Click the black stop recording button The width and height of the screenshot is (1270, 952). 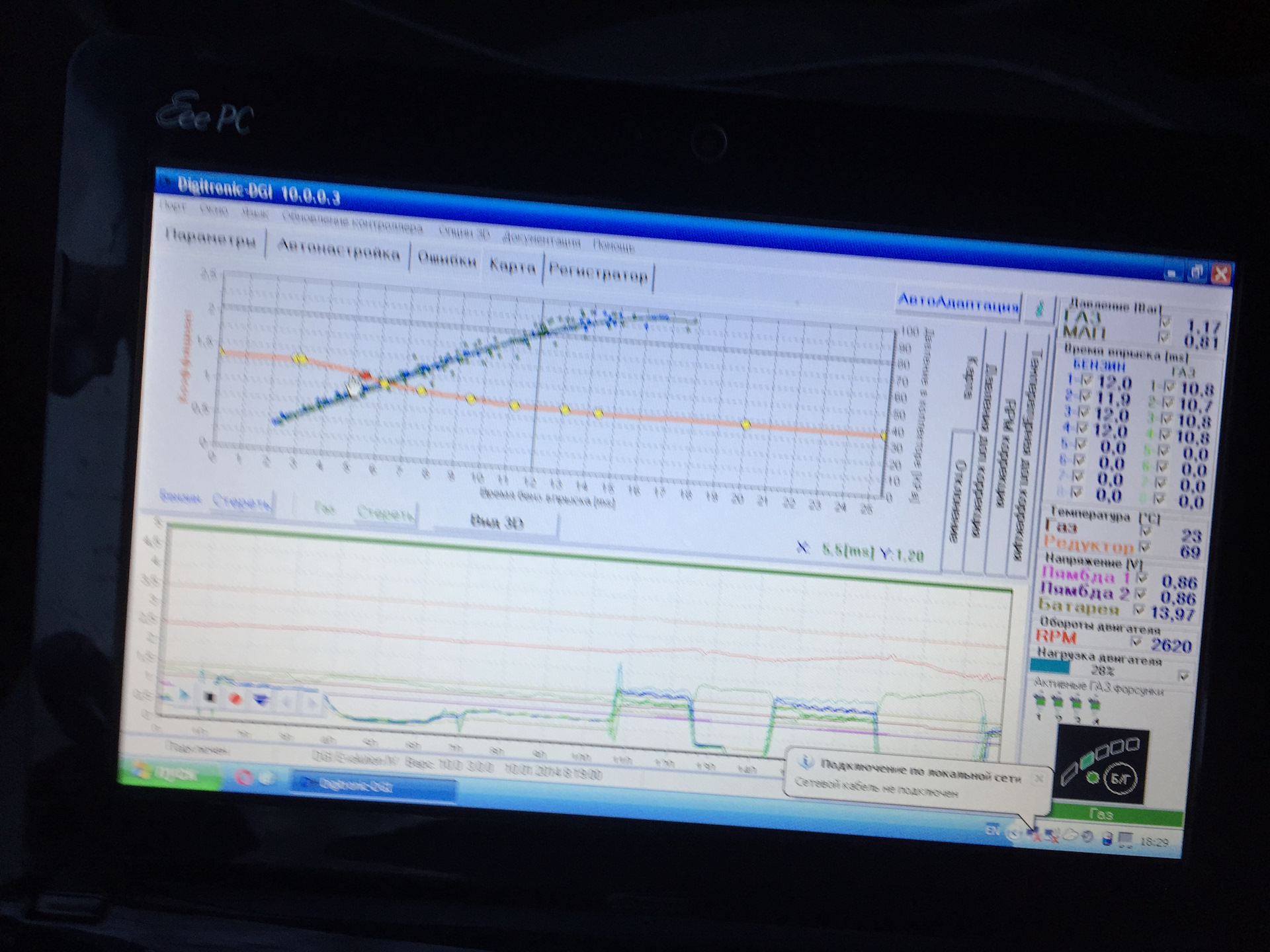point(210,697)
